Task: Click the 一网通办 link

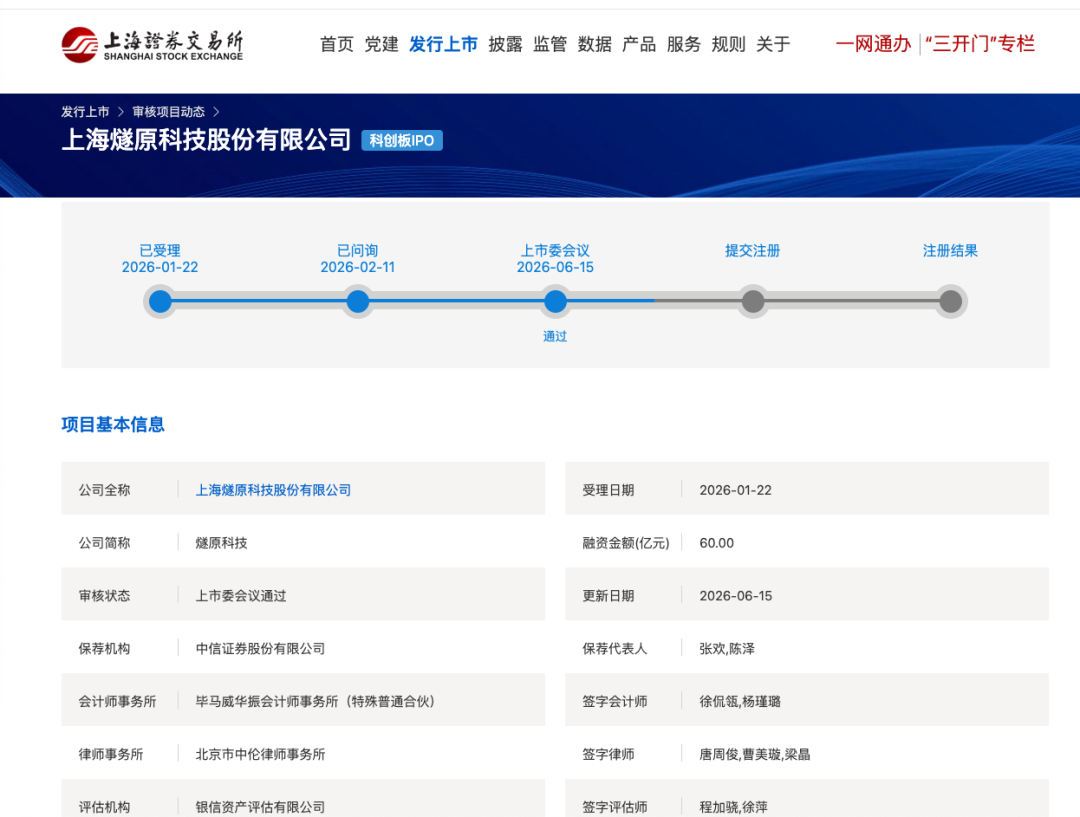Action: point(873,44)
